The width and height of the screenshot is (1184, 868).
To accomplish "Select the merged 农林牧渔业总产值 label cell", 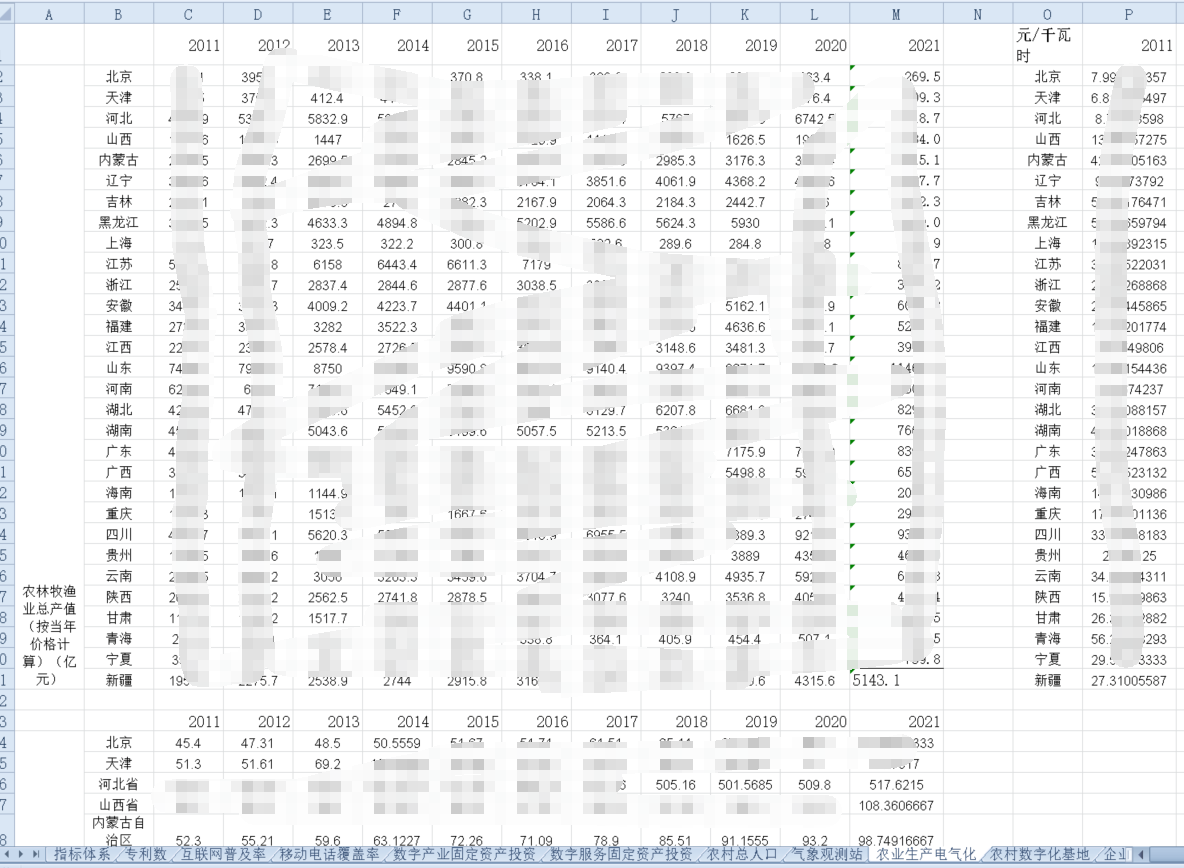I will coord(49,634).
